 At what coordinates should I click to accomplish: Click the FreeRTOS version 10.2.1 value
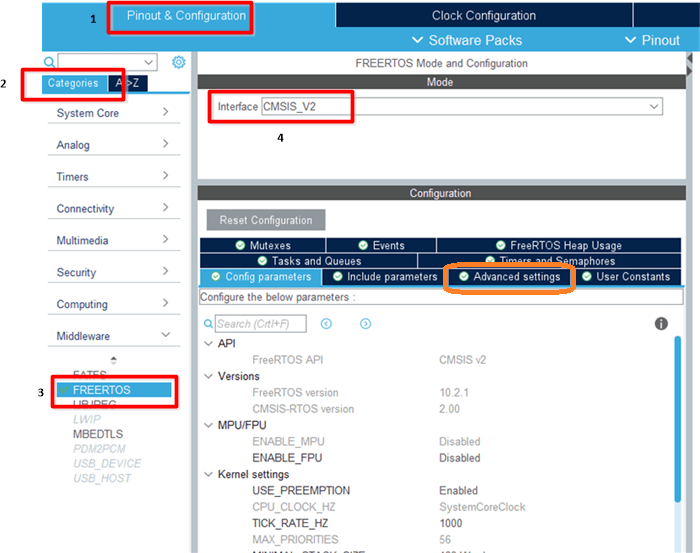pos(454,392)
